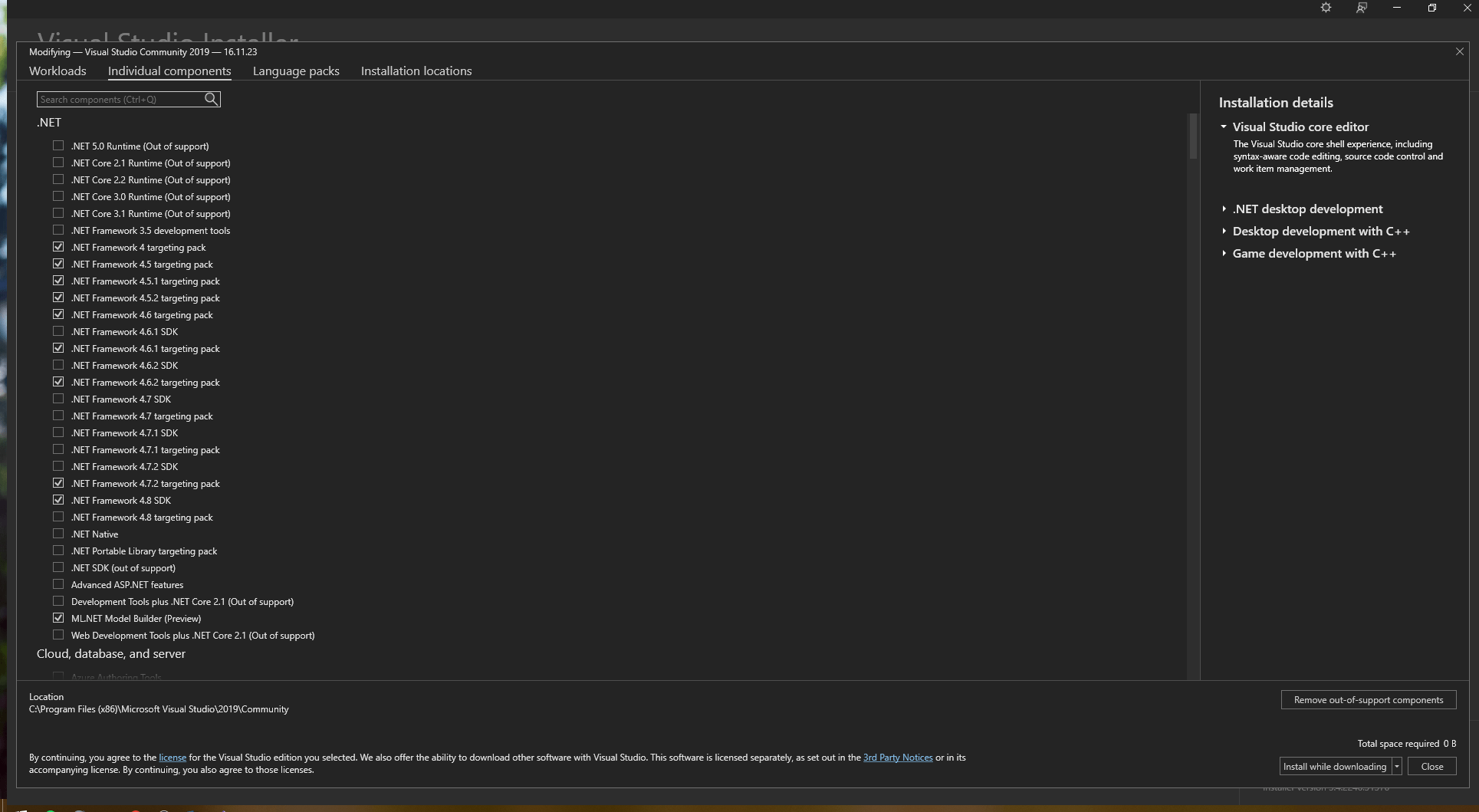Viewport: 1479px width, 812px height.
Task: Uncheck .NET Framework 4.6.1 targeting pack
Action: coord(58,348)
